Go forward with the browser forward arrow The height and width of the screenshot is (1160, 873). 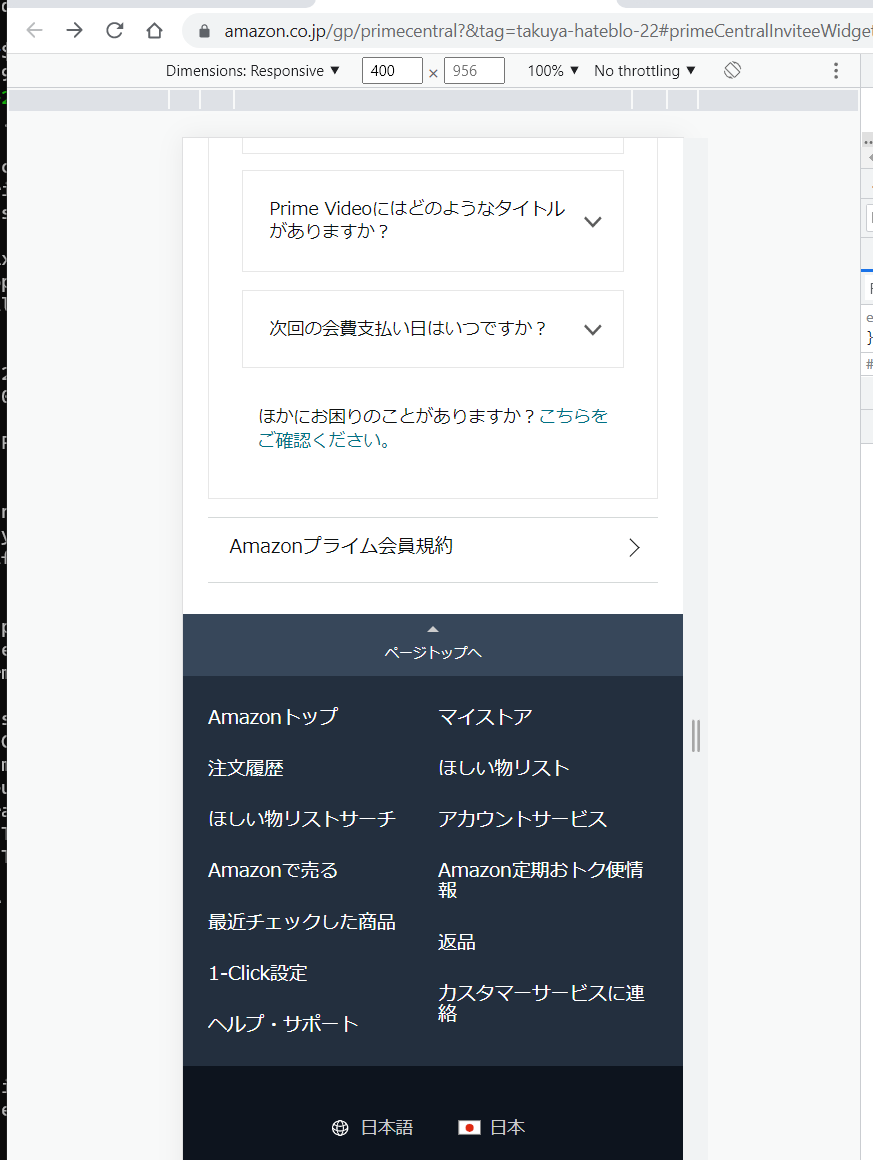(x=74, y=30)
